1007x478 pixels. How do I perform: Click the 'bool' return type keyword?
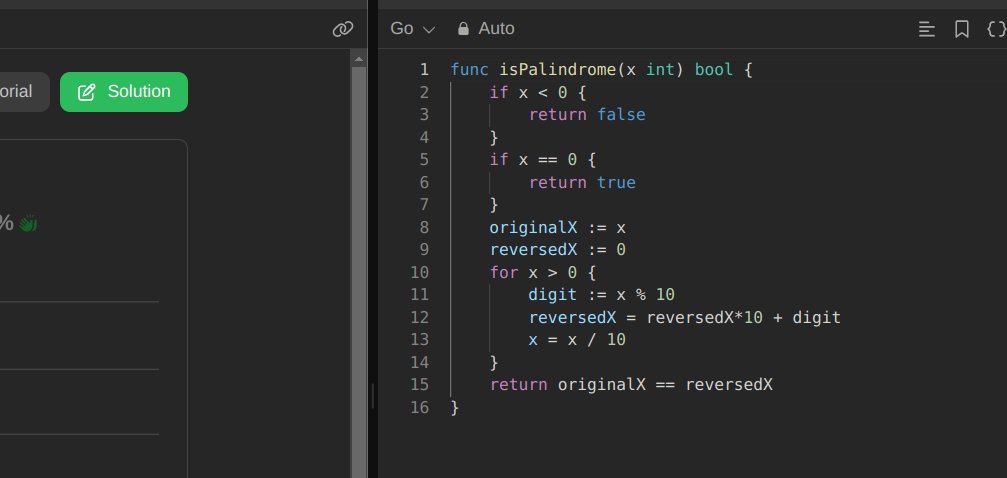coord(714,69)
